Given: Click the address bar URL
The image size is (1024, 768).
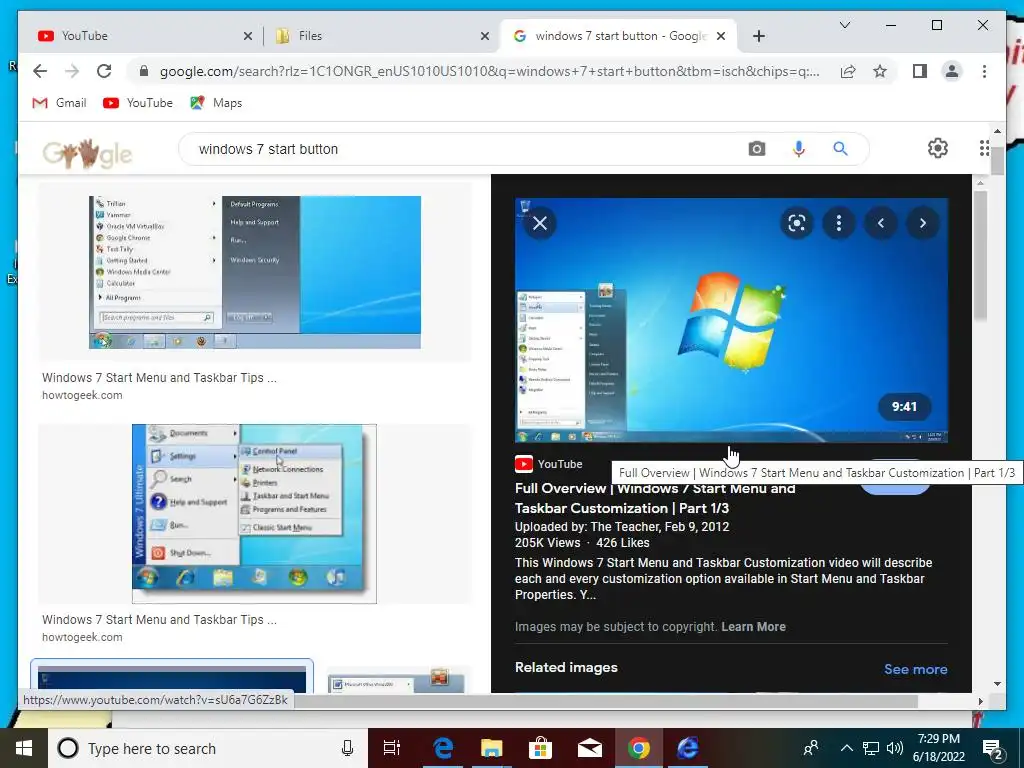Looking at the screenshot, I should click(x=489, y=72).
